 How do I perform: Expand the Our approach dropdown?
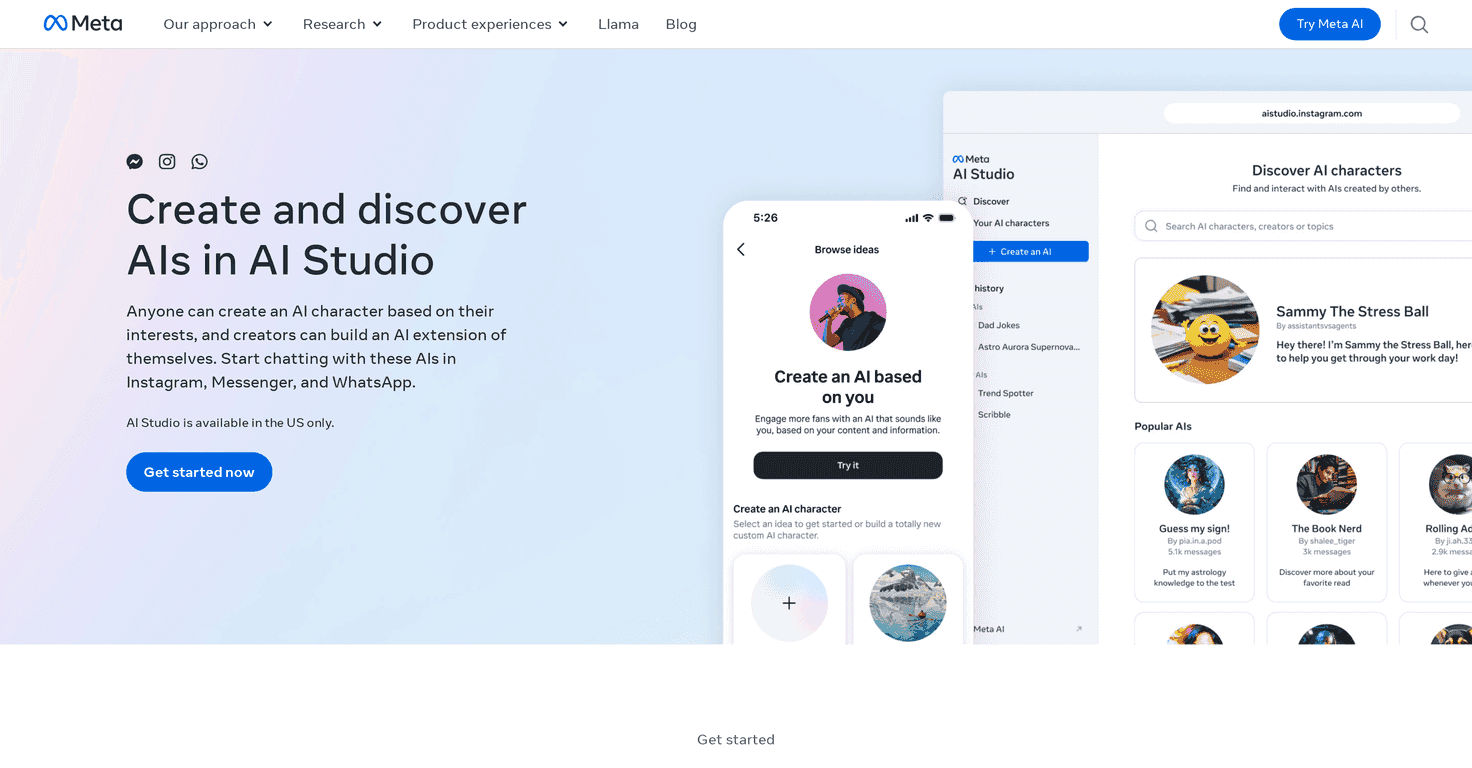tap(217, 24)
